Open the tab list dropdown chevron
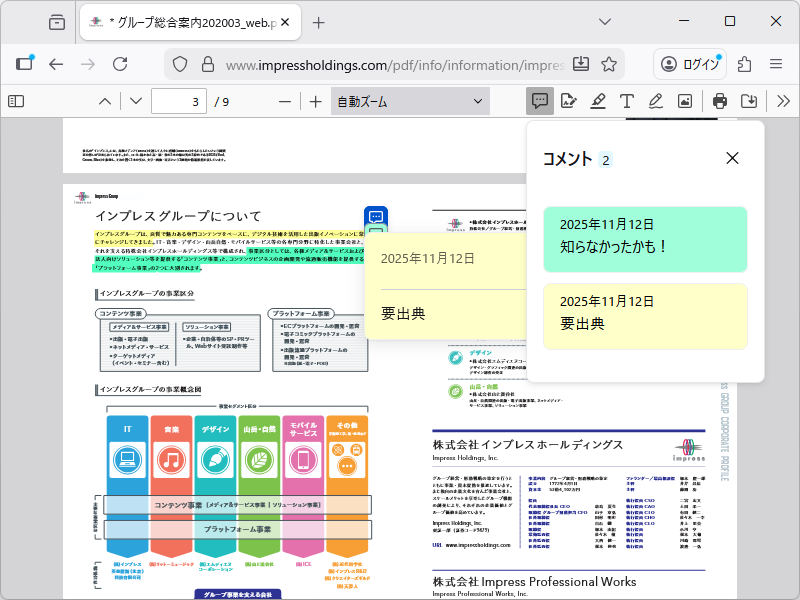The image size is (800, 600). [604, 20]
